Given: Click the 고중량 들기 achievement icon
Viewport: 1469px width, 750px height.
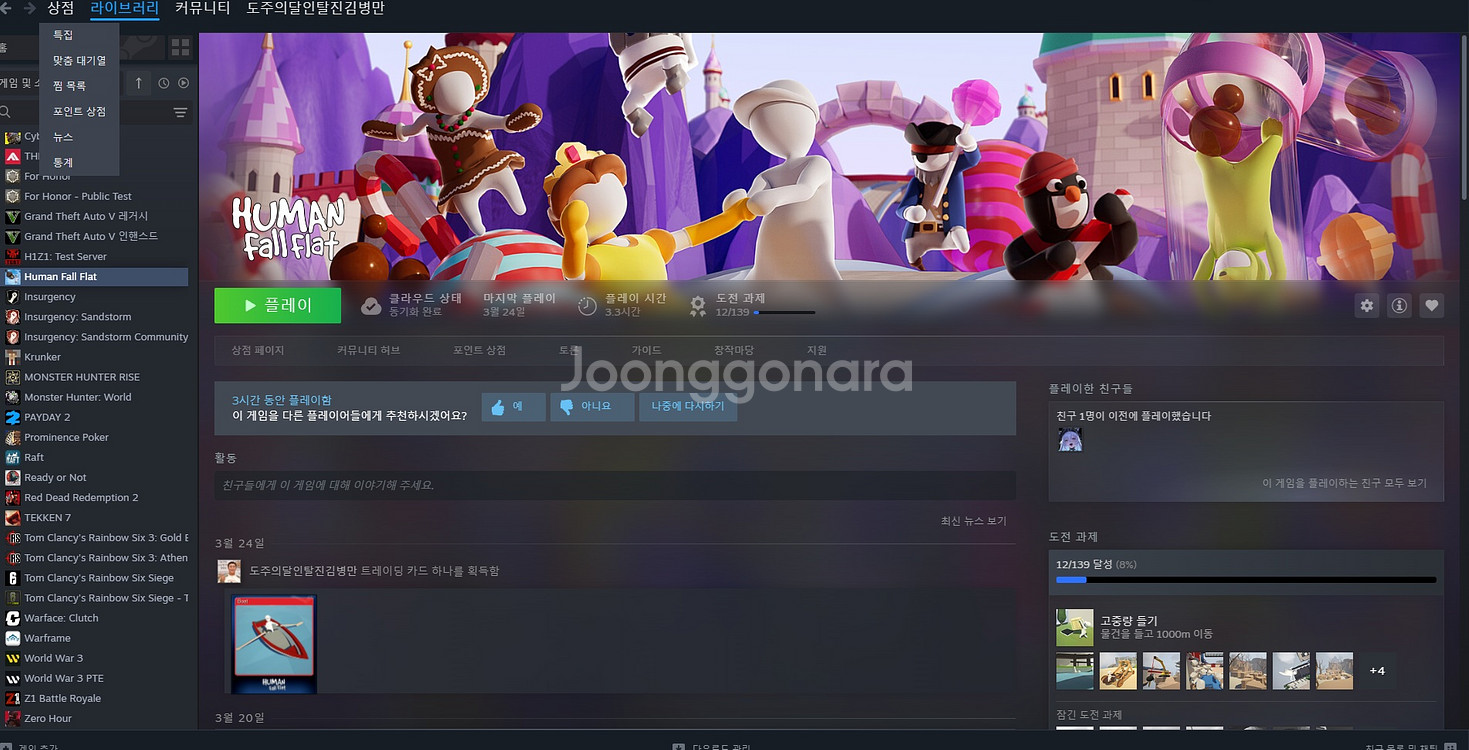Looking at the screenshot, I should (1075, 628).
